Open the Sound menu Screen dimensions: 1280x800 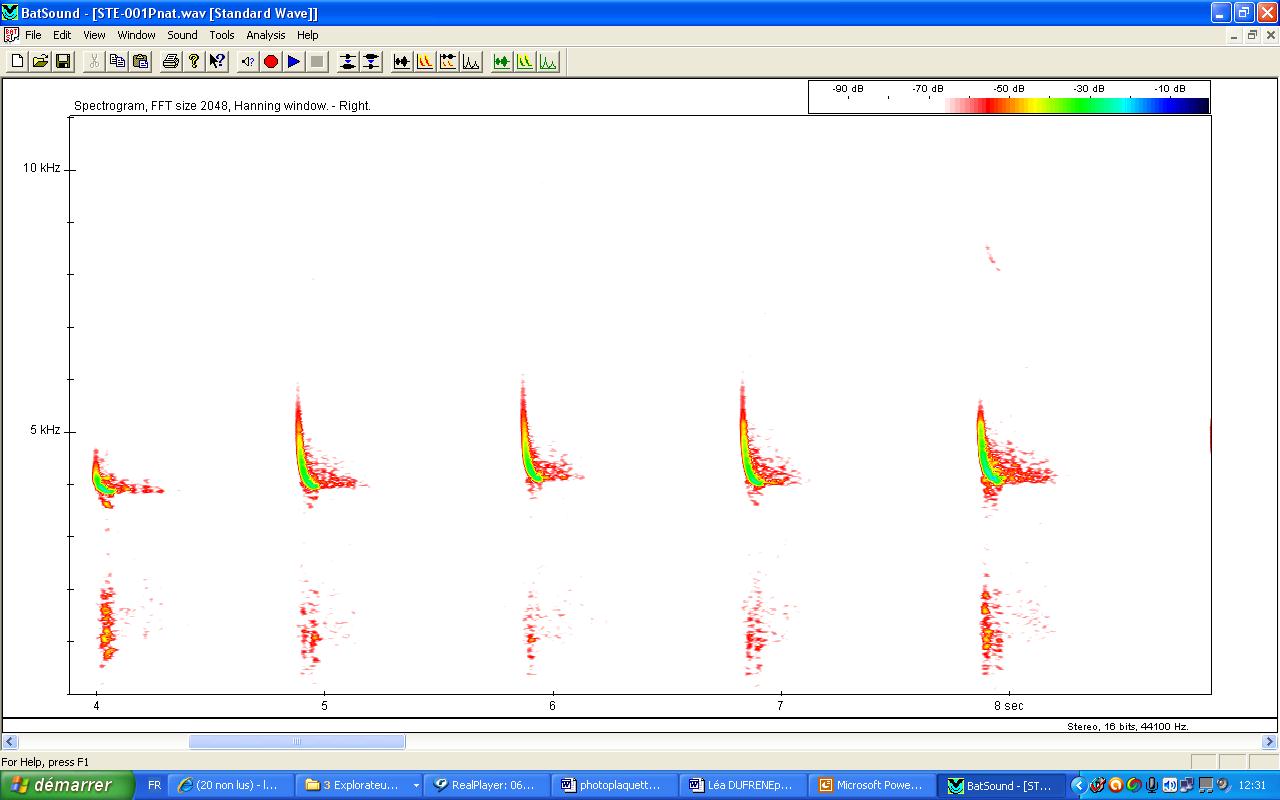coord(182,35)
